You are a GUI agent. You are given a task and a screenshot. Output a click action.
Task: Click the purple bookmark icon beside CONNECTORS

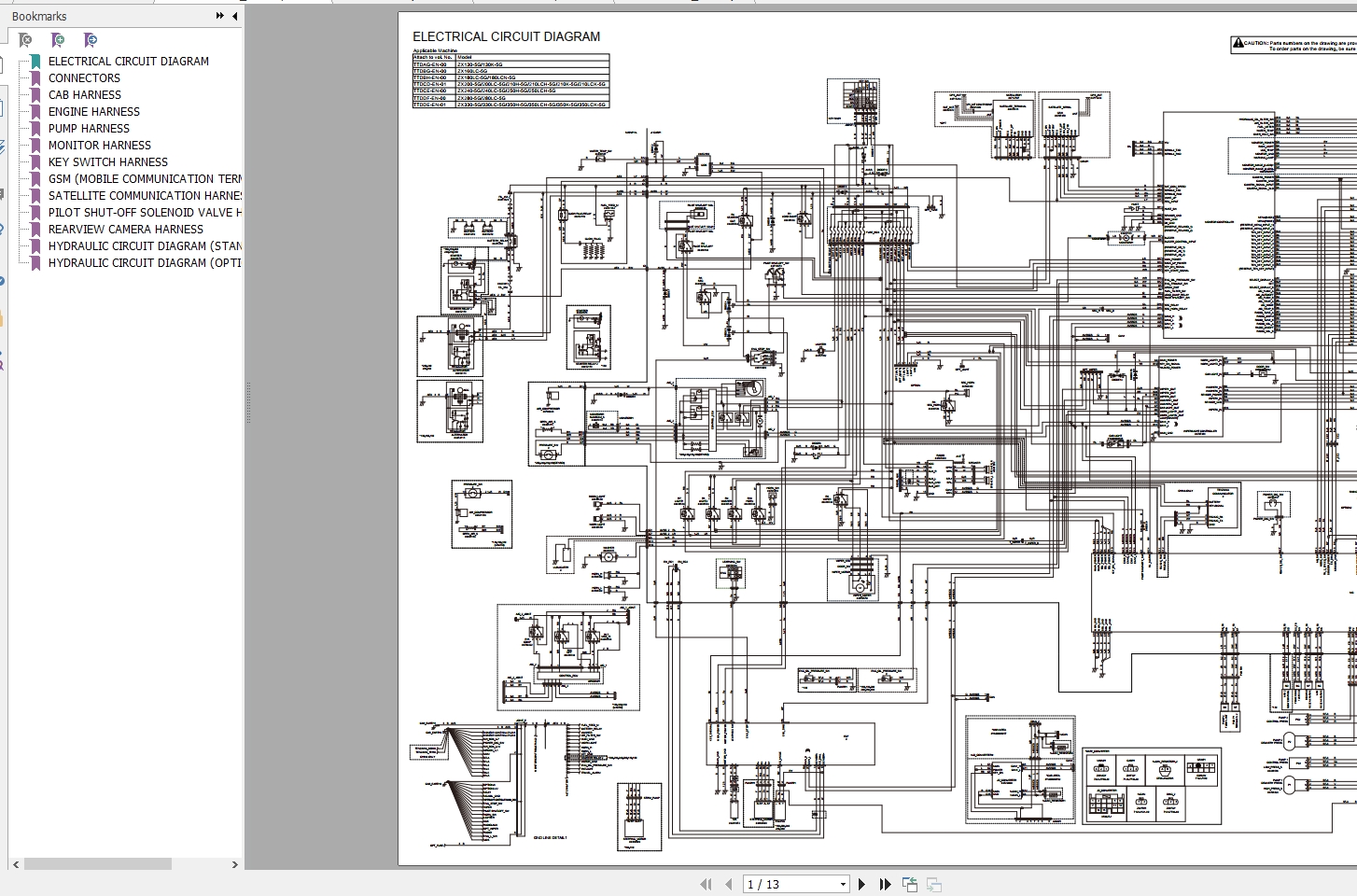35,78
